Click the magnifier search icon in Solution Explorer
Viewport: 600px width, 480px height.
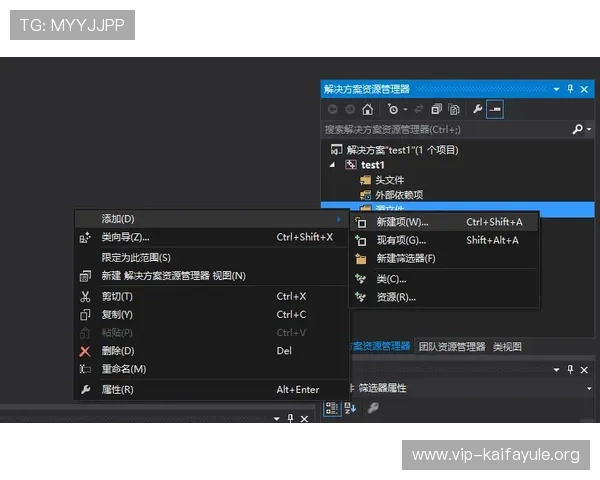tap(577, 129)
